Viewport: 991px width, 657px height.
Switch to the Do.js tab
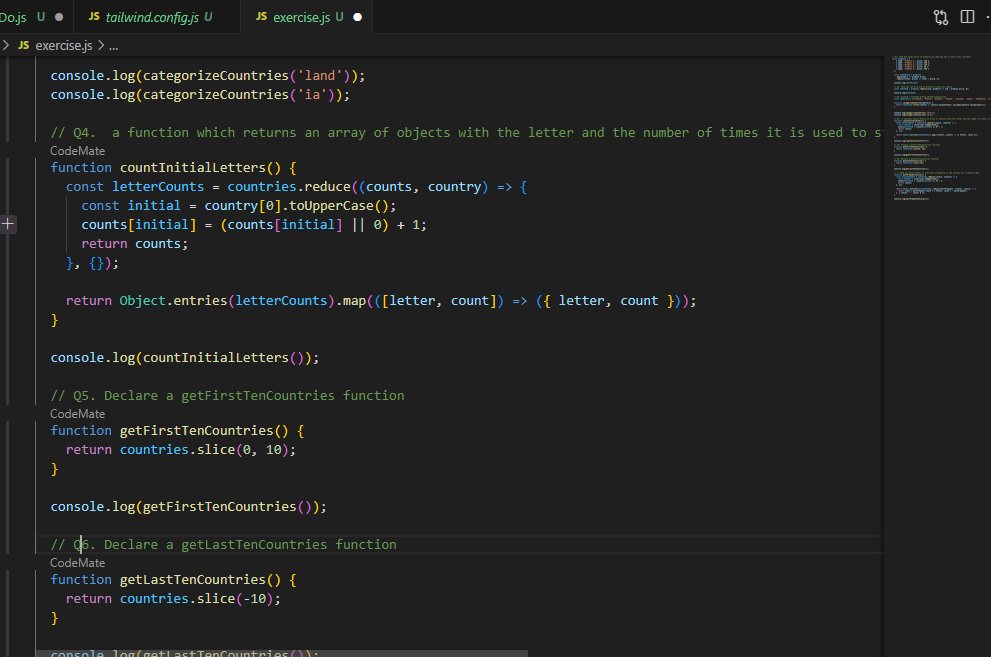click(36, 17)
